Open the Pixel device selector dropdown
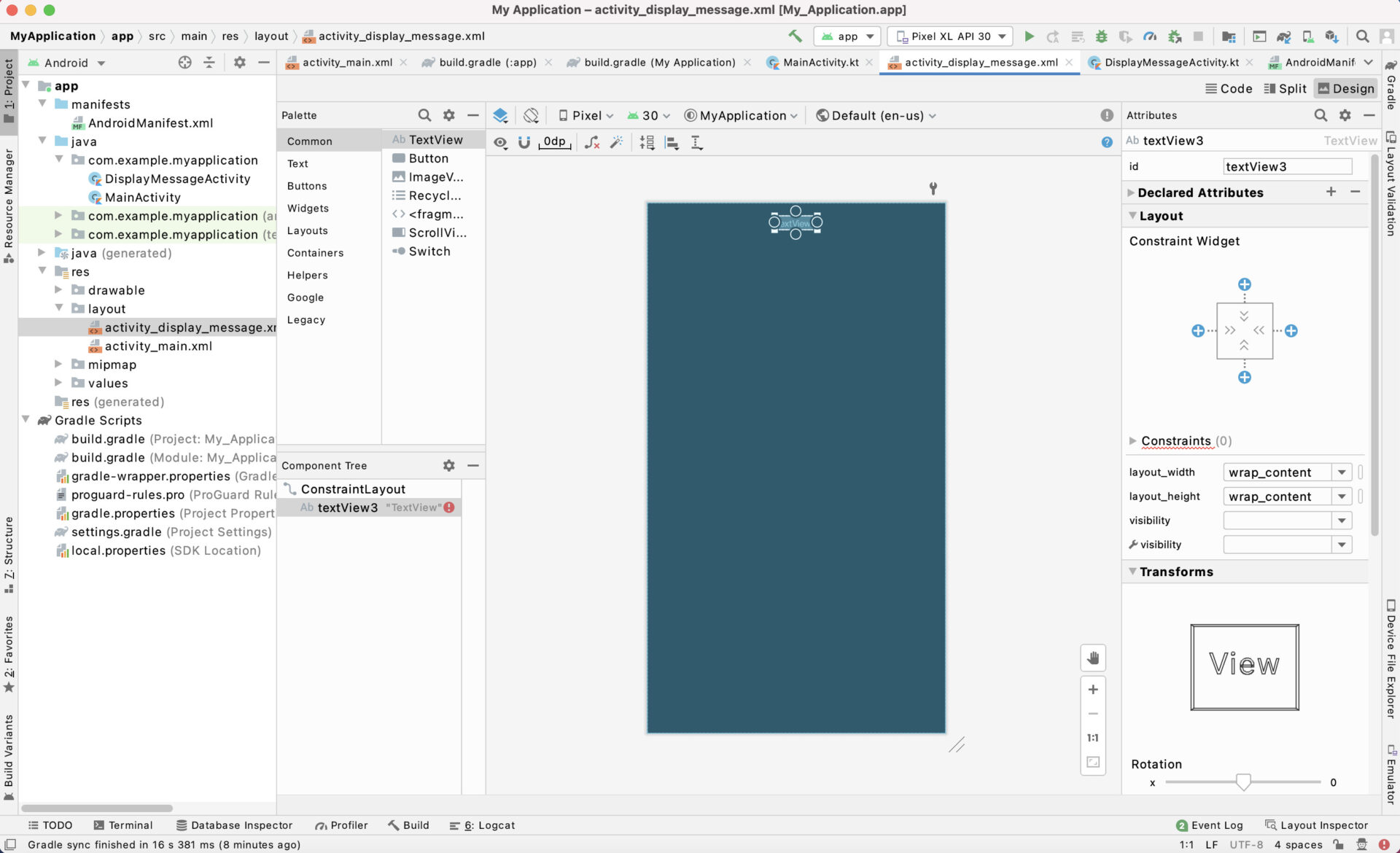 click(586, 115)
